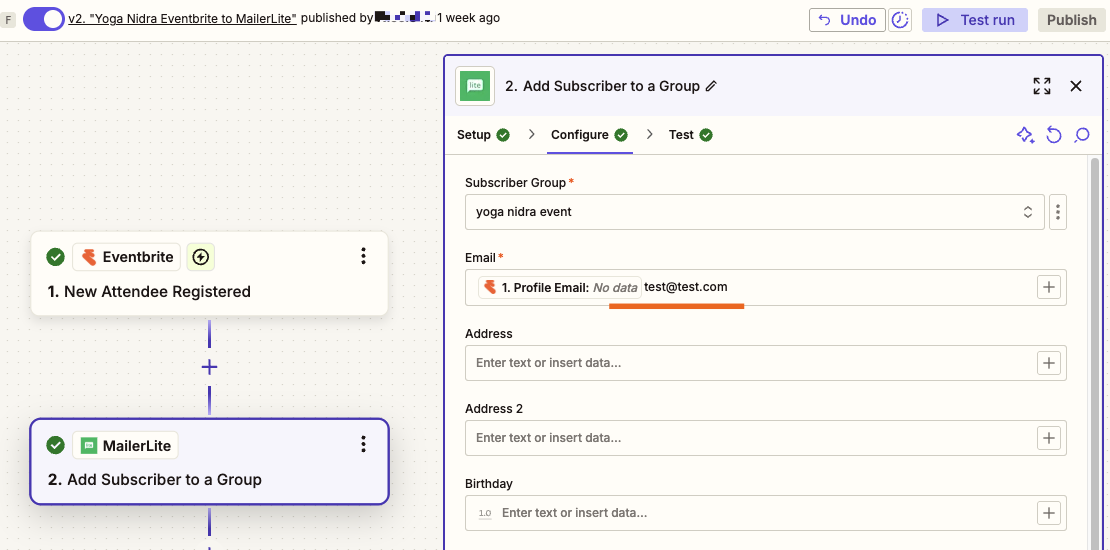Insert data into Address 2 plus button
The width and height of the screenshot is (1110, 550).
(1048, 438)
